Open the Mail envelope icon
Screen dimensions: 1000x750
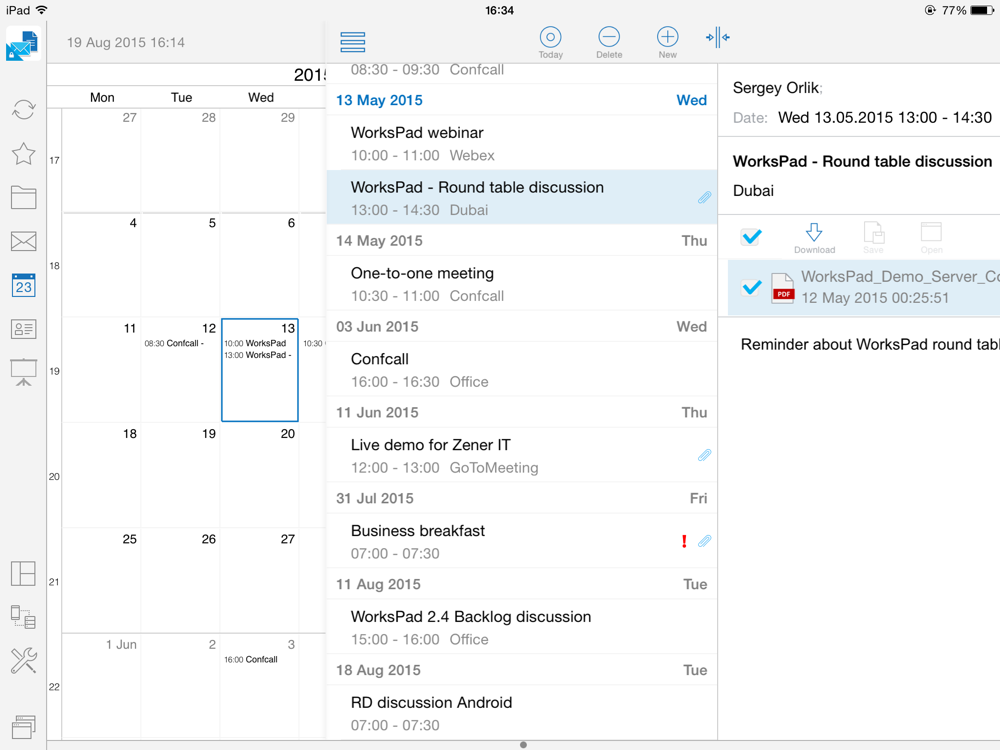point(24,241)
